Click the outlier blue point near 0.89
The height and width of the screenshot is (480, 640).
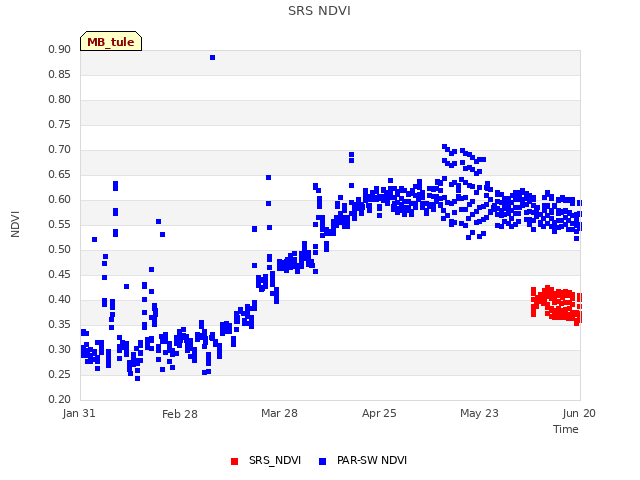(212, 58)
